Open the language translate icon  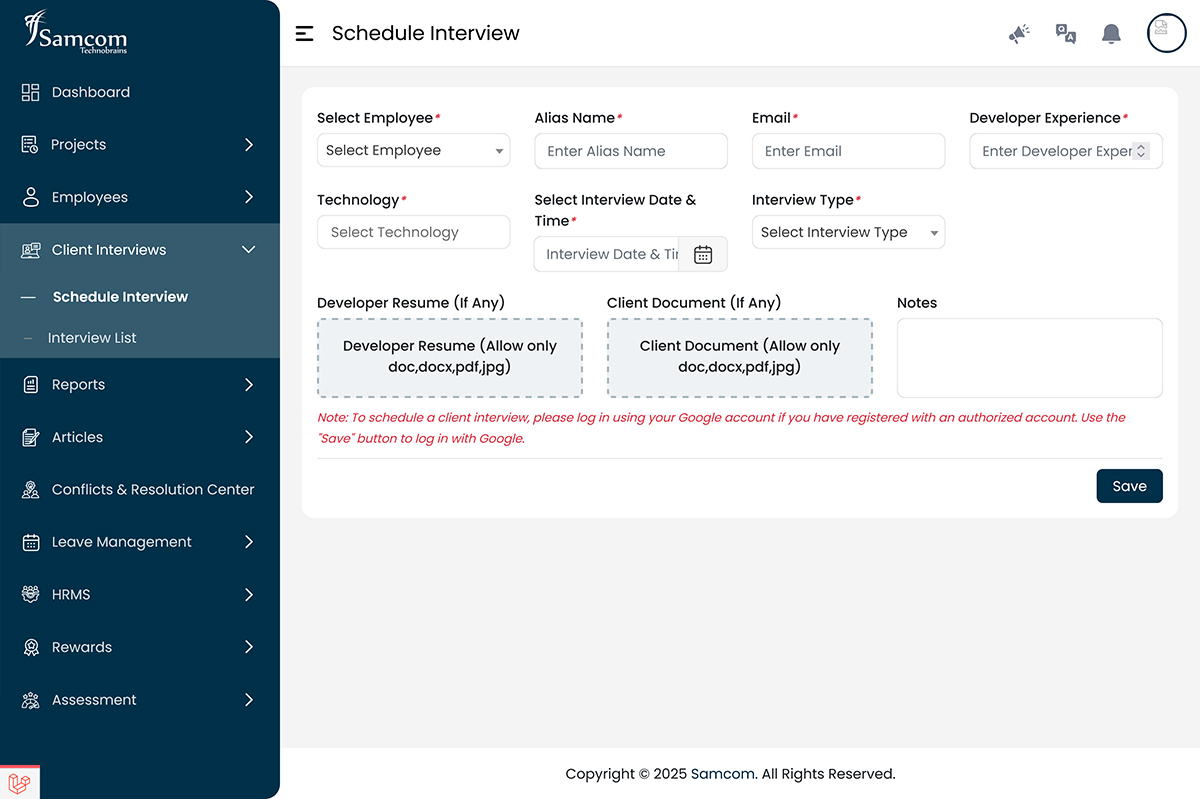(x=1066, y=34)
